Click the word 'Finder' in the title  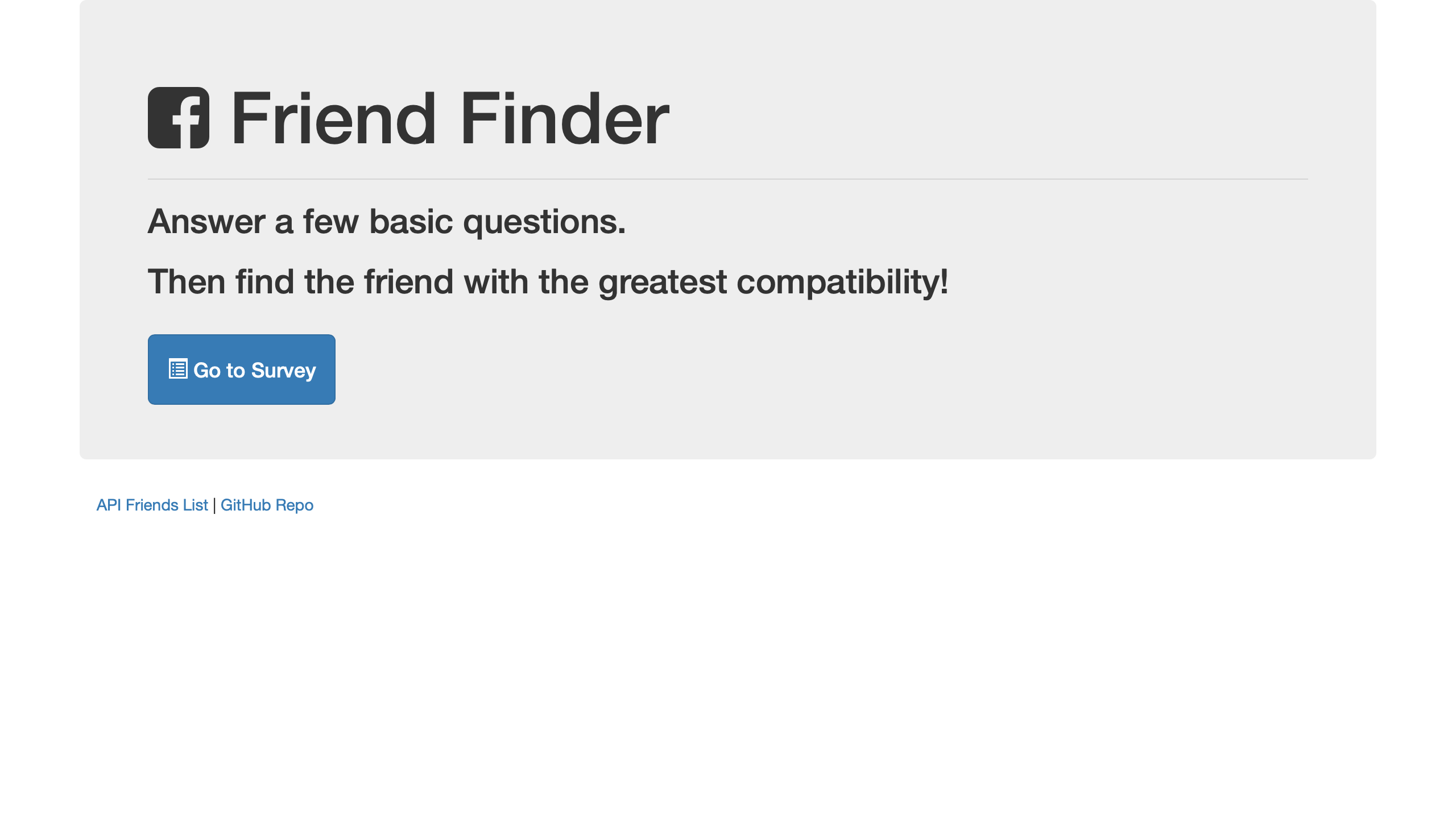pos(564,118)
